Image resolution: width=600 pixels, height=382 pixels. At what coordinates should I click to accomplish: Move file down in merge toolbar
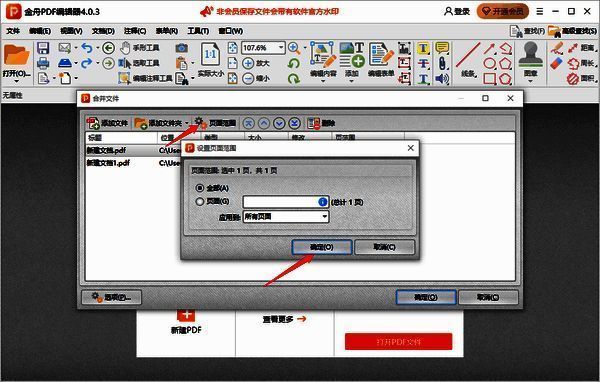click(279, 123)
